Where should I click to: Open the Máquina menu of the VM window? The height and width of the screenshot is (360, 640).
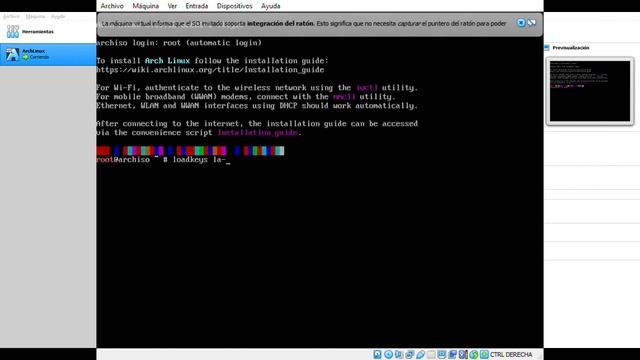(x=146, y=6)
